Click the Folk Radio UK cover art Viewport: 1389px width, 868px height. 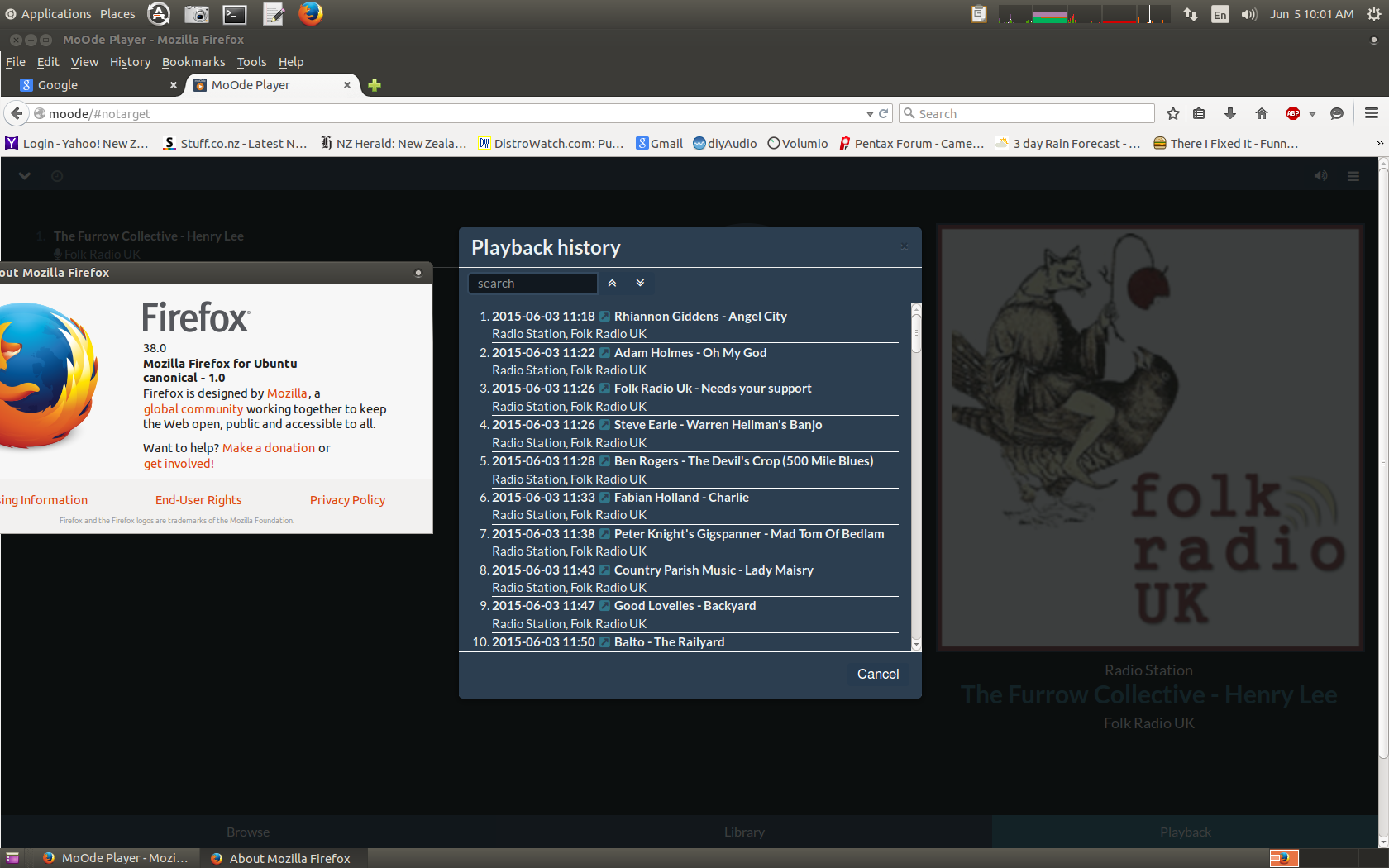1149,437
